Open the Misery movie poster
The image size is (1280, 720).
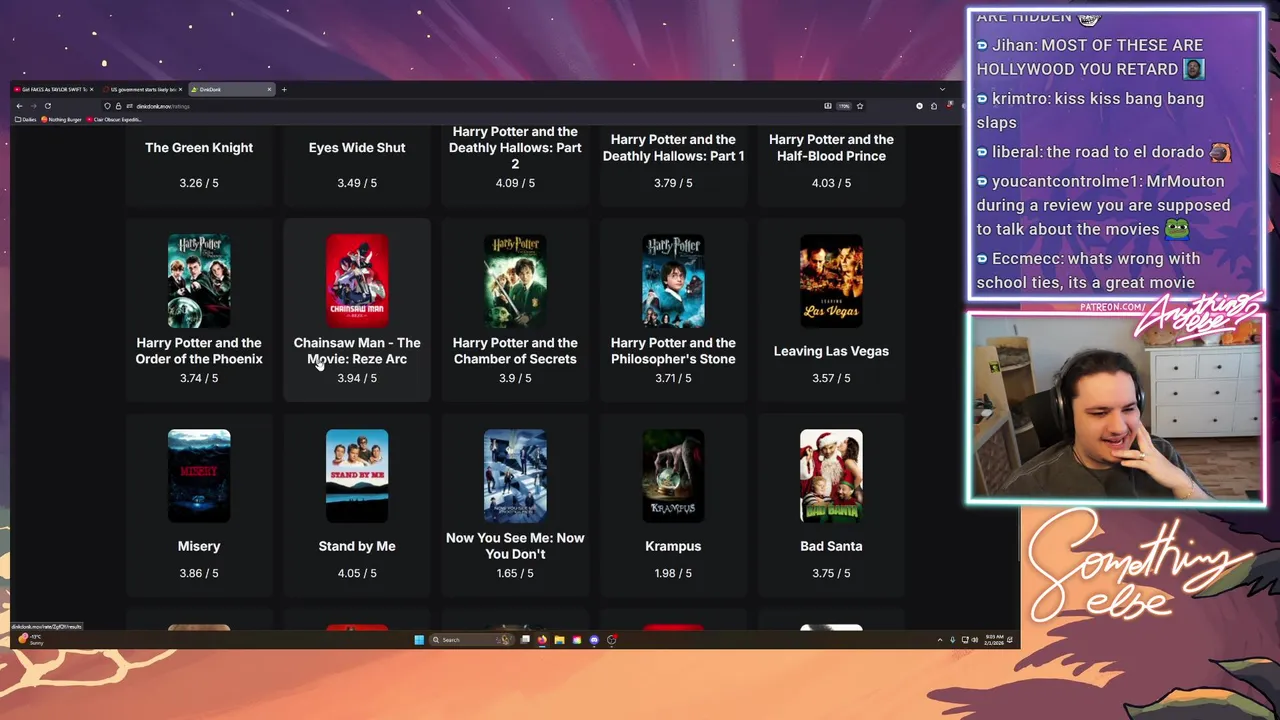point(199,476)
